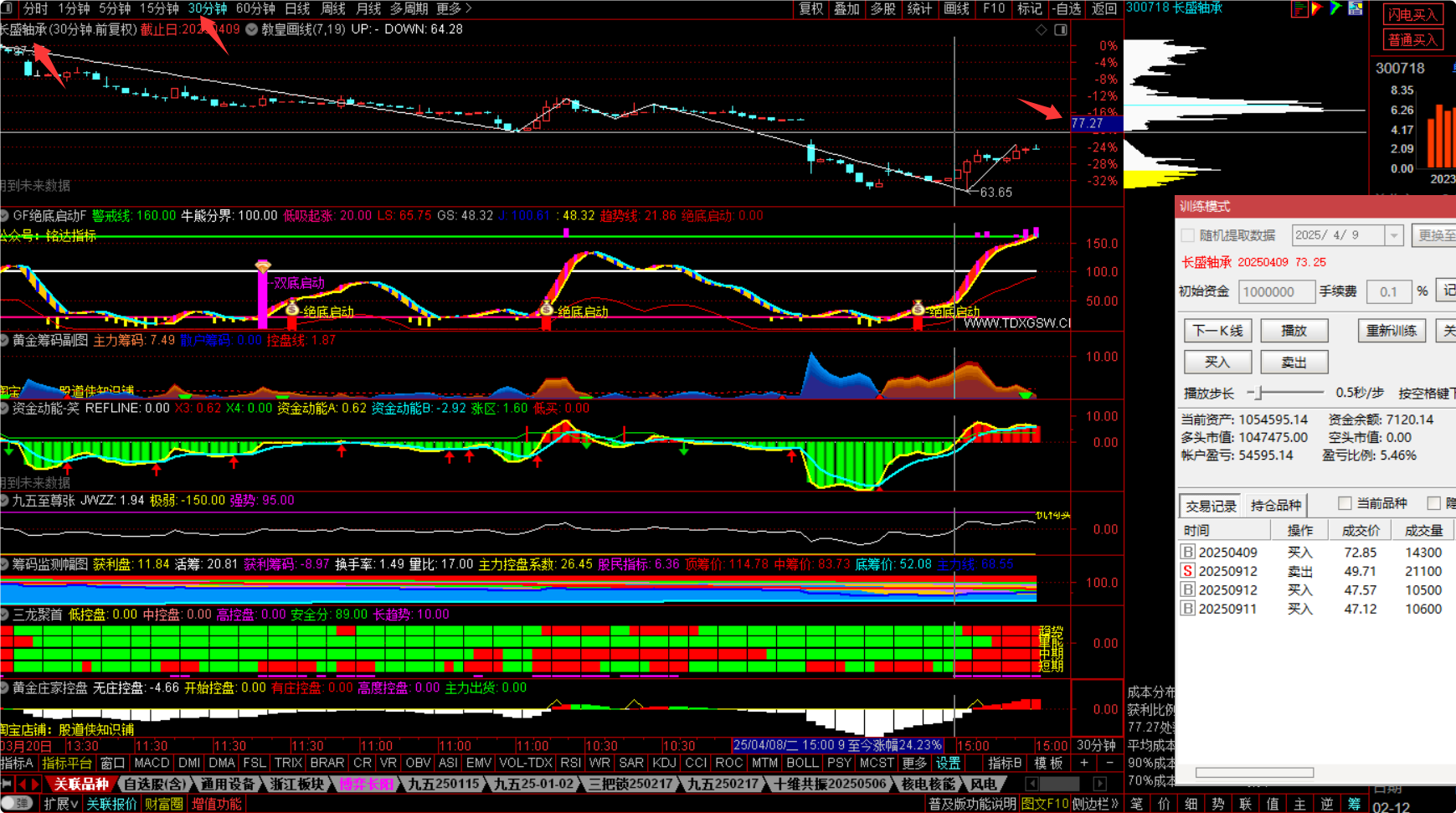The height and width of the screenshot is (813, 1456).
Task: Open settings icon of 三龙聚首 indicator
Action: (x=4, y=615)
